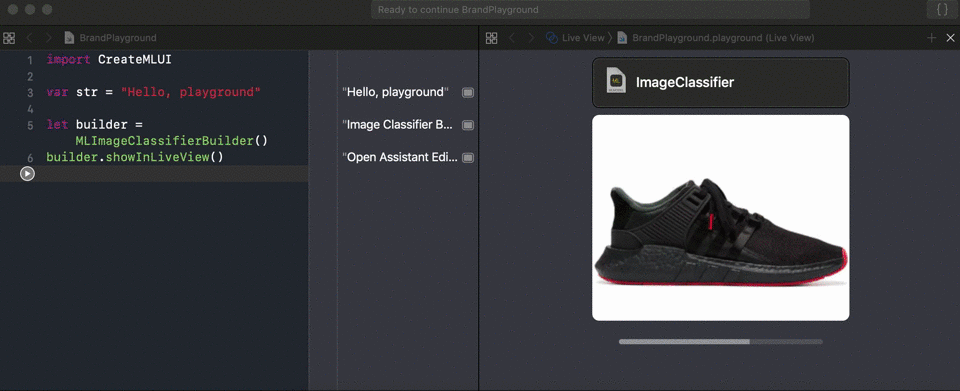The width and height of the screenshot is (960, 391).
Task: Go back in the Live View pane
Action: click(512, 38)
